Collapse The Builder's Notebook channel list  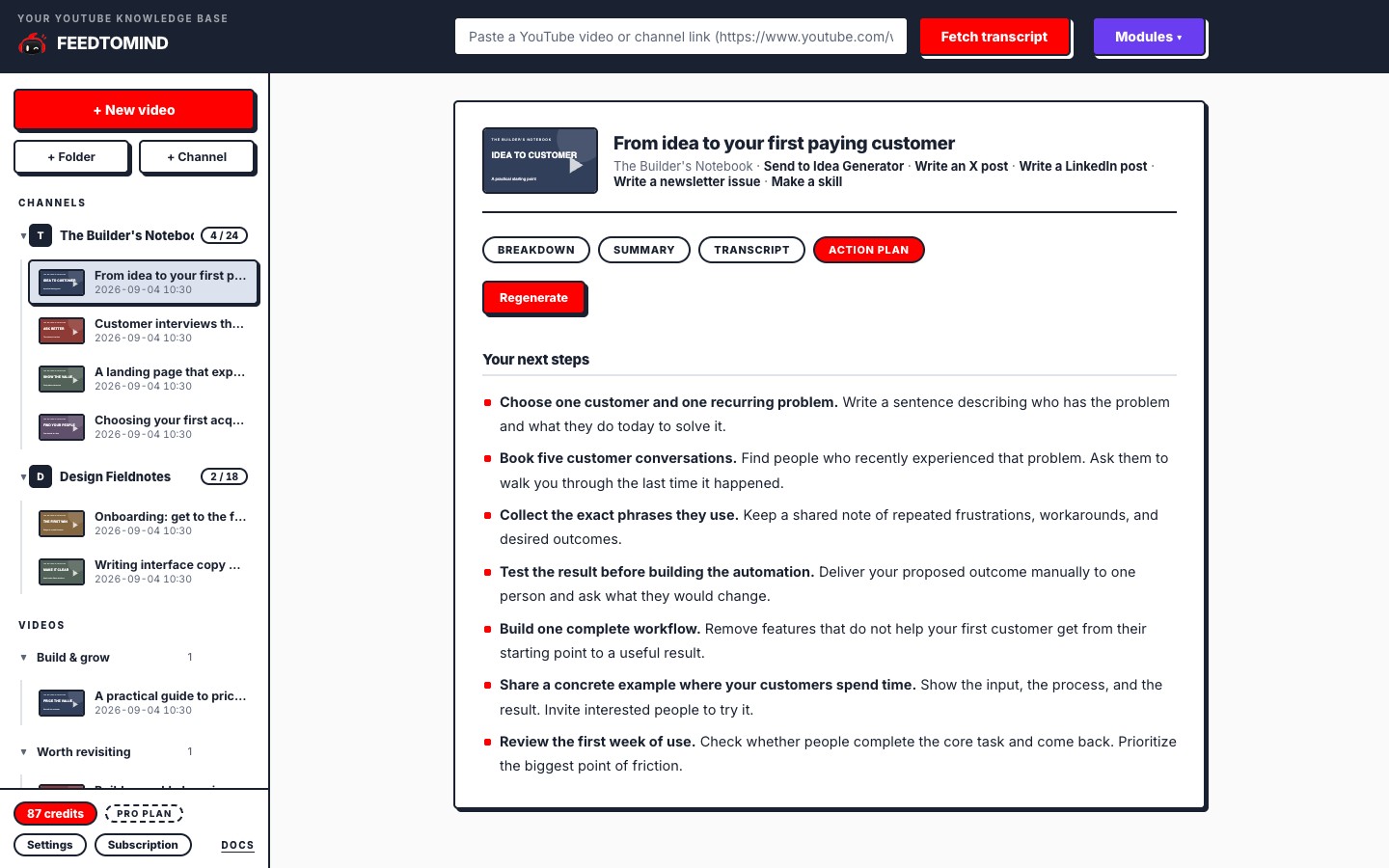[x=23, y=235]
